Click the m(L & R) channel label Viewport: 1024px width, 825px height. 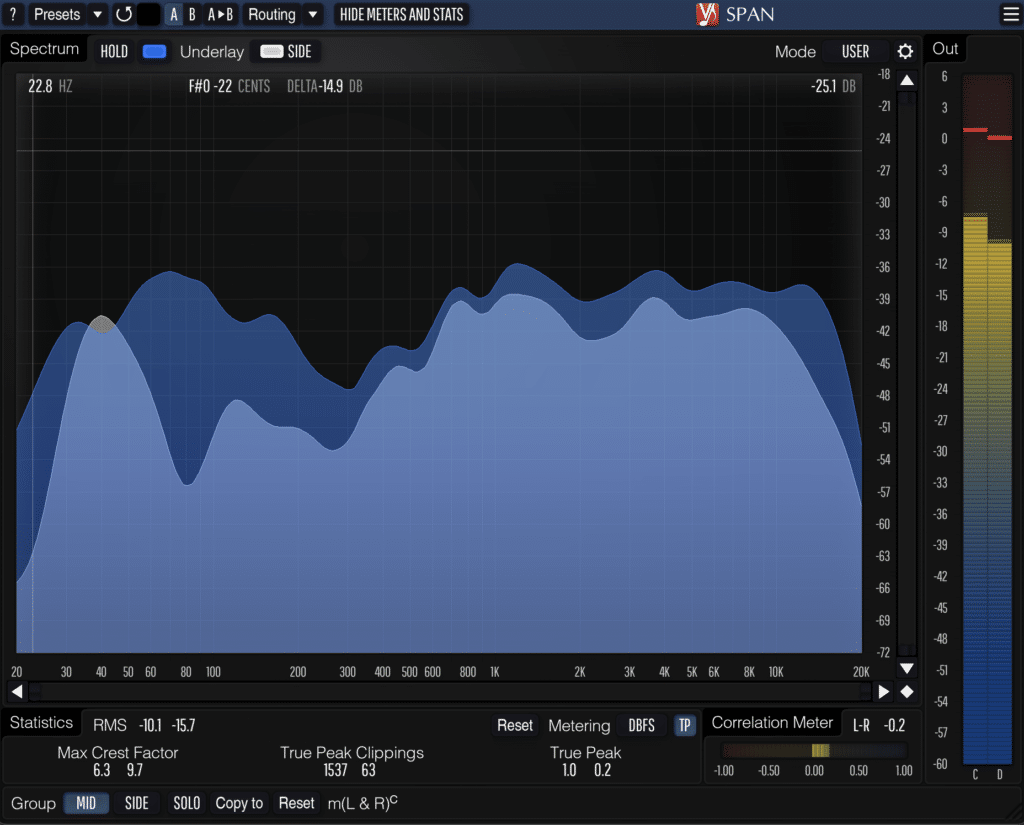(362, 803)
